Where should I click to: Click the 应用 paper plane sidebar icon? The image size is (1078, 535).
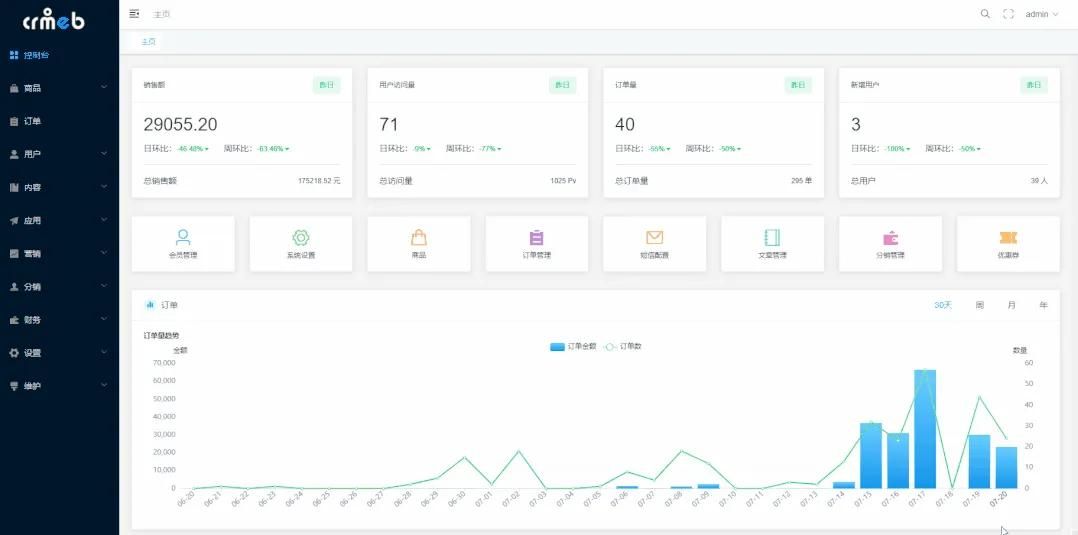[x=14, y=221]
